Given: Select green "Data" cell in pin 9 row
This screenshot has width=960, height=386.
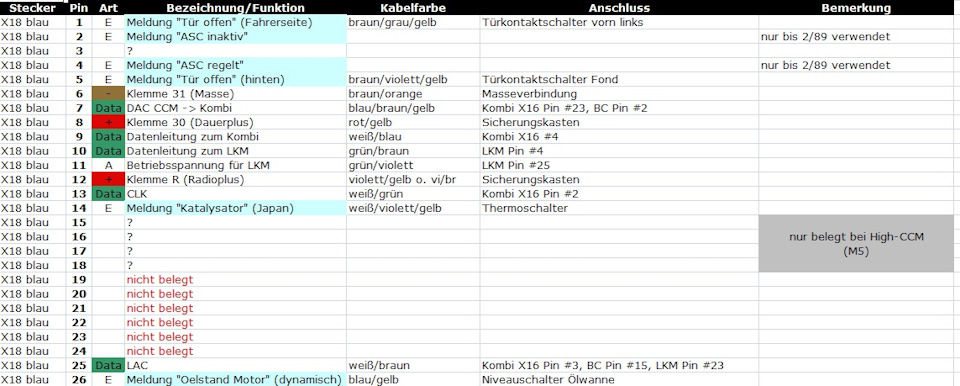Looking at the screenshot, I should pyautogui.click(x=108, y=137).
